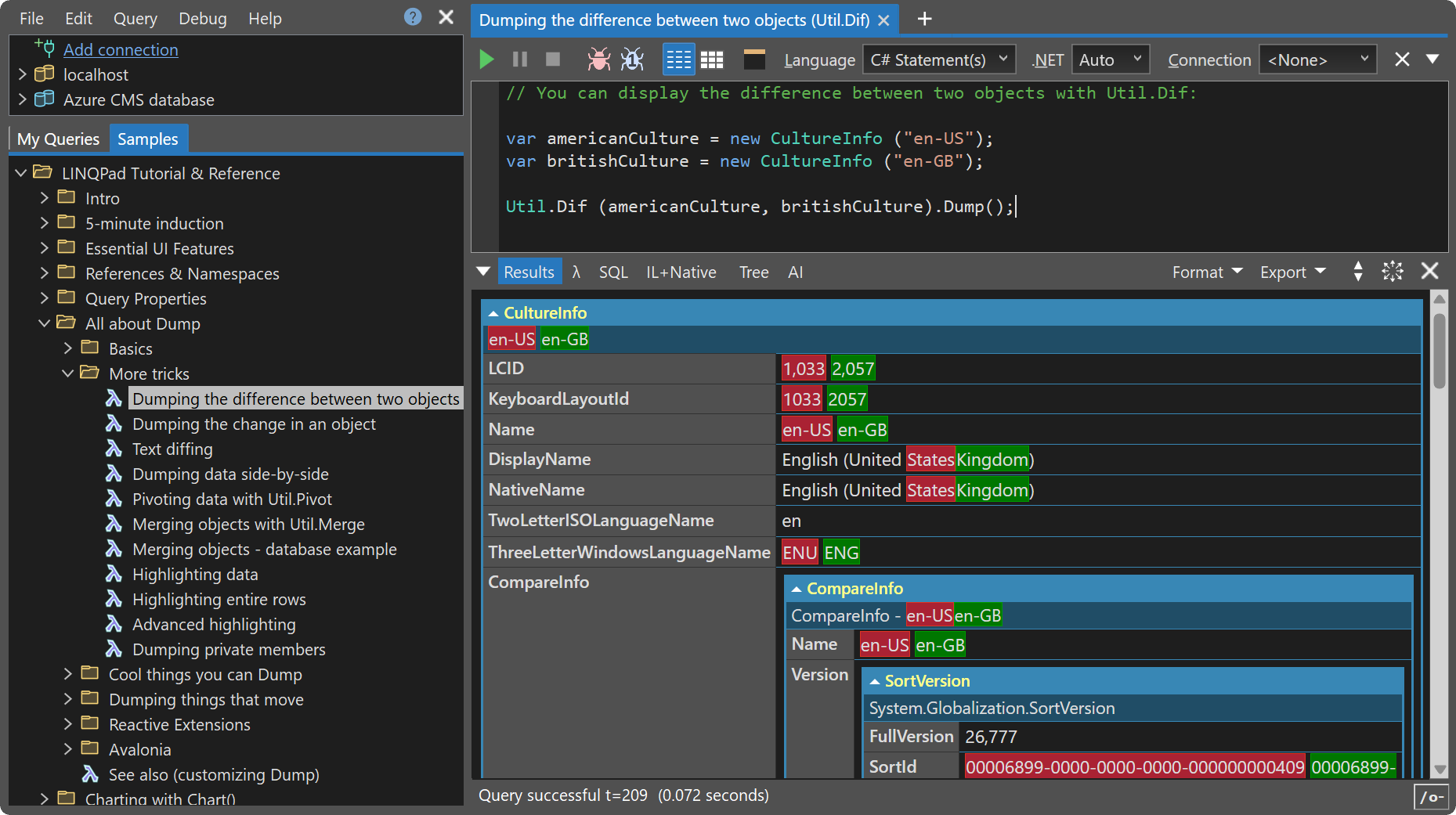
Task: Open 'See also (customizing Dump)' sample
Action: pos(214,774)
